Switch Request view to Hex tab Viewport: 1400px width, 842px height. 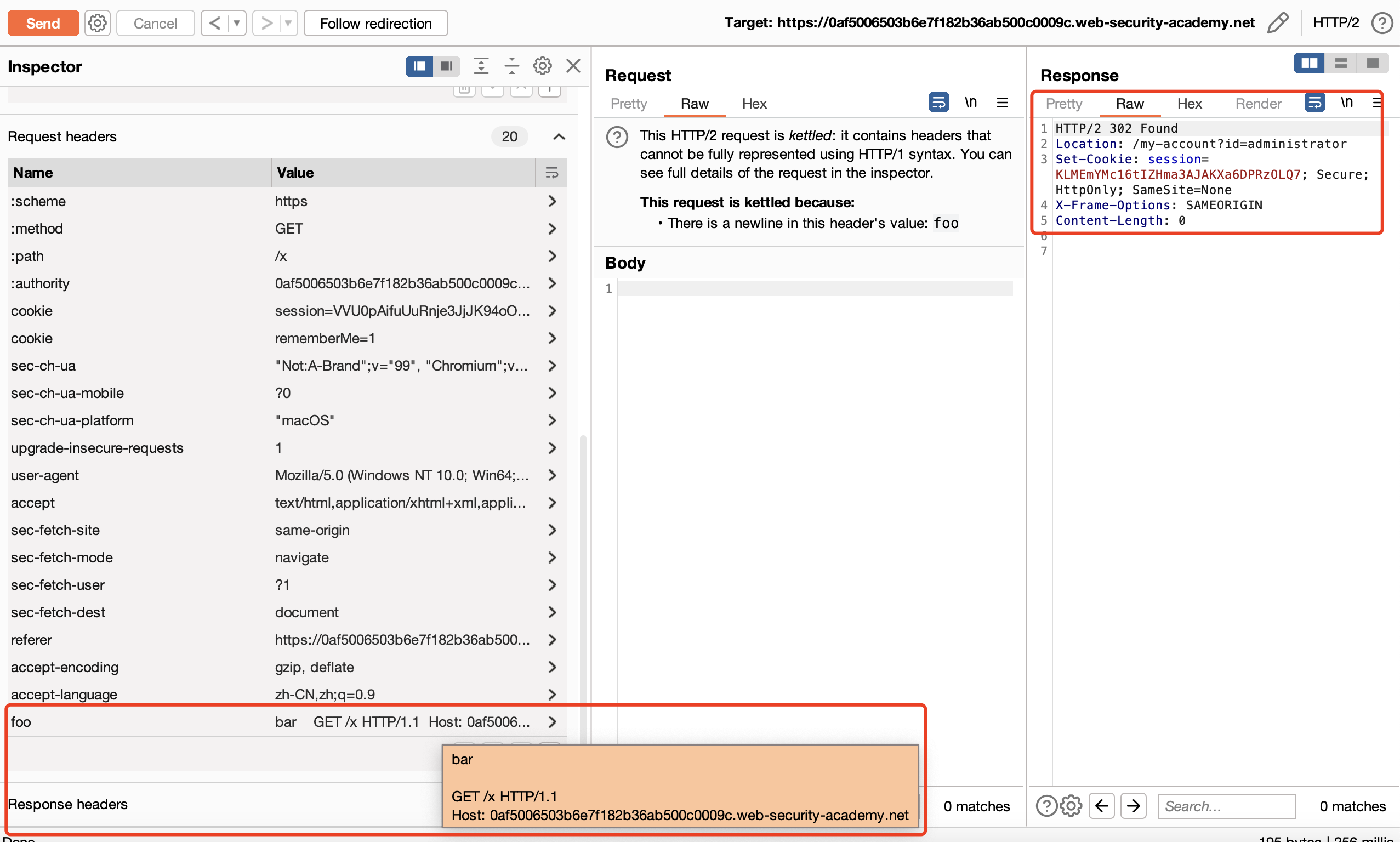click(754, 104)
